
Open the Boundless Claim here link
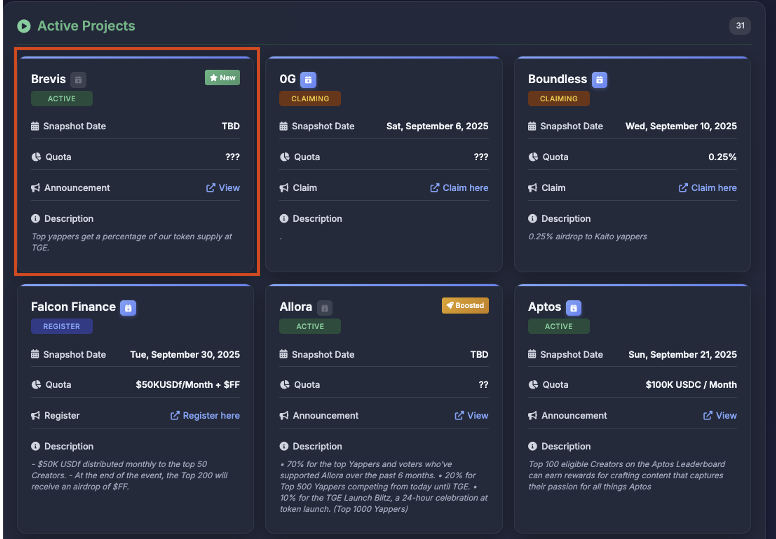tap(708, 188)
